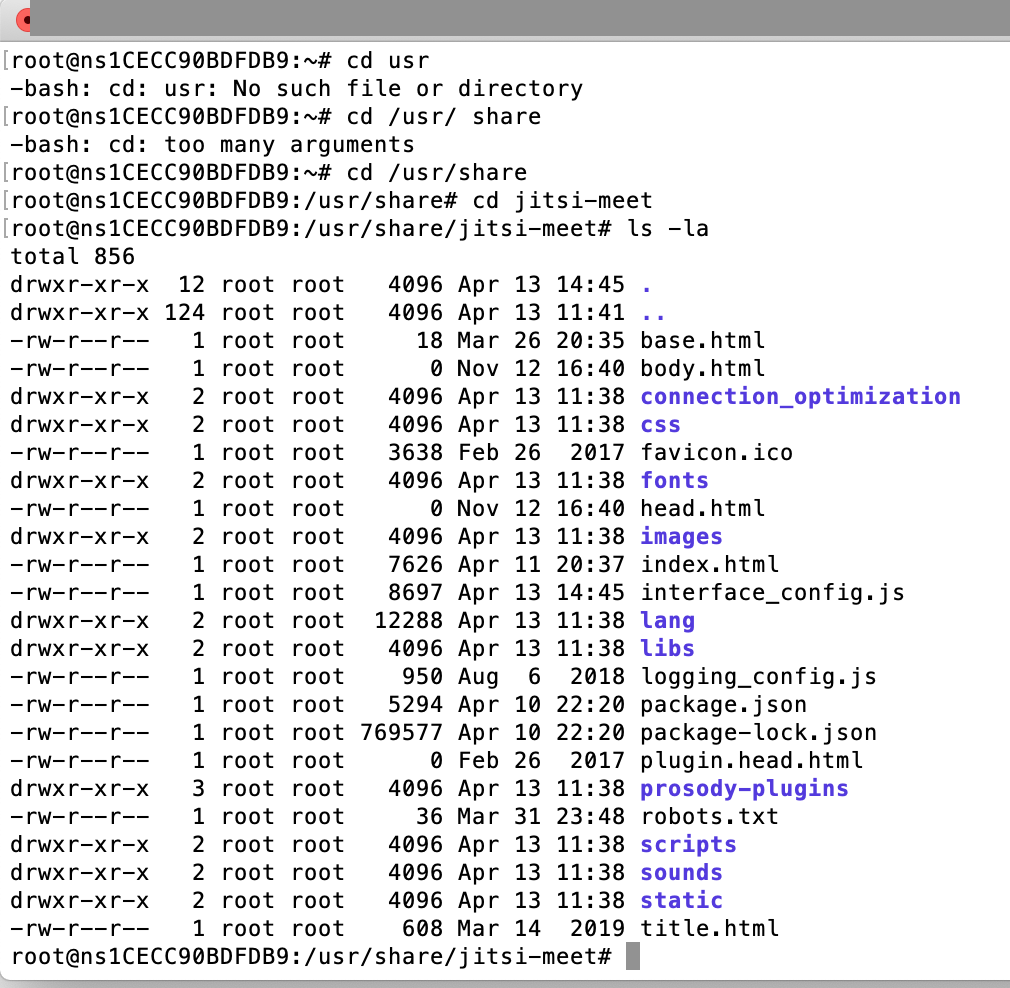The width and height of the screenshot is (1010, 988).
Task: Select the libs directory entry
Action: click(667, 648)
